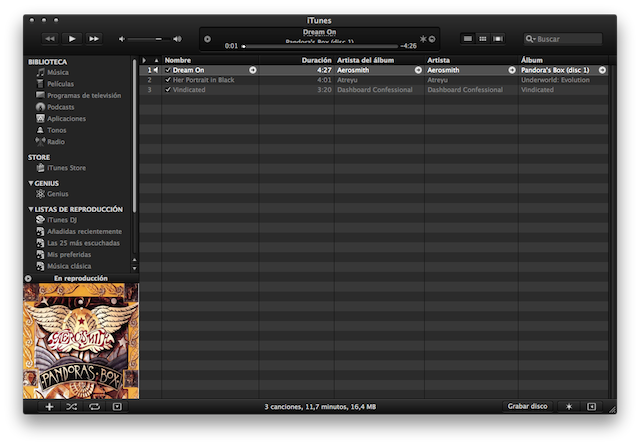Select Her Portrait in Black song
This screenshot has height=446, width=640.
(203, 80)
